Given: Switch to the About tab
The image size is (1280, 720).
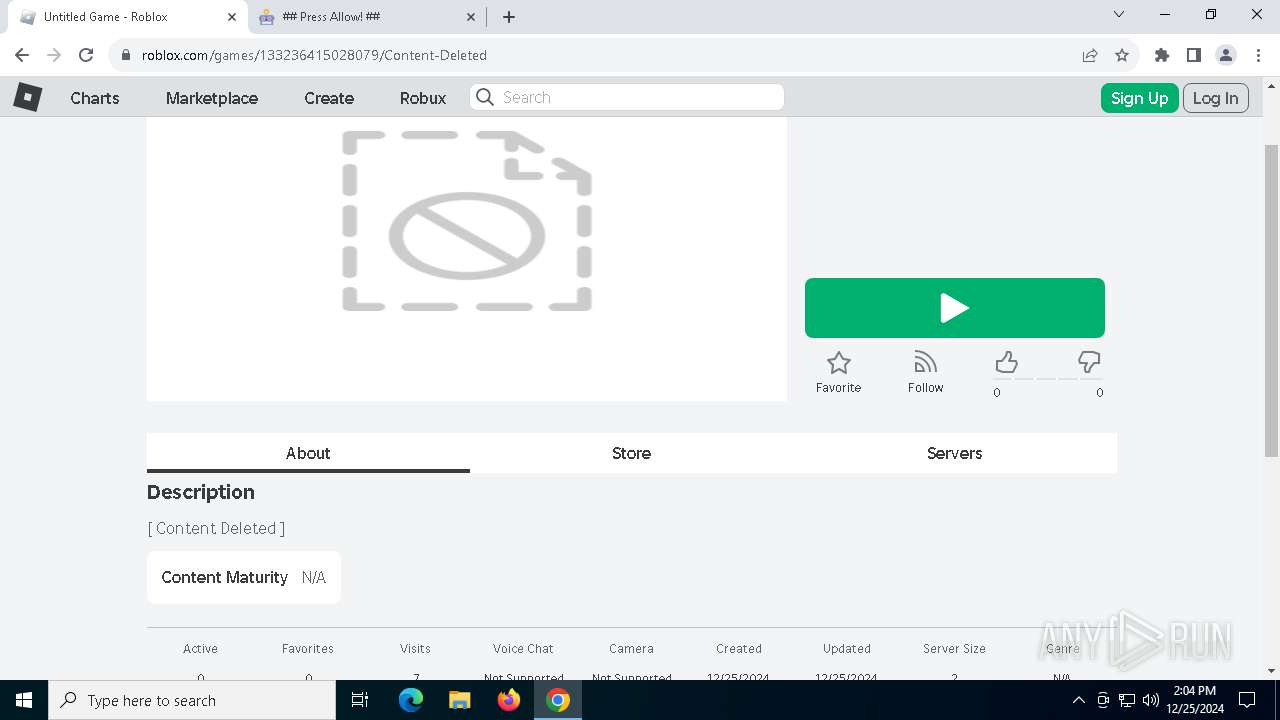Looking at the screenshot, I should [308, 453].
